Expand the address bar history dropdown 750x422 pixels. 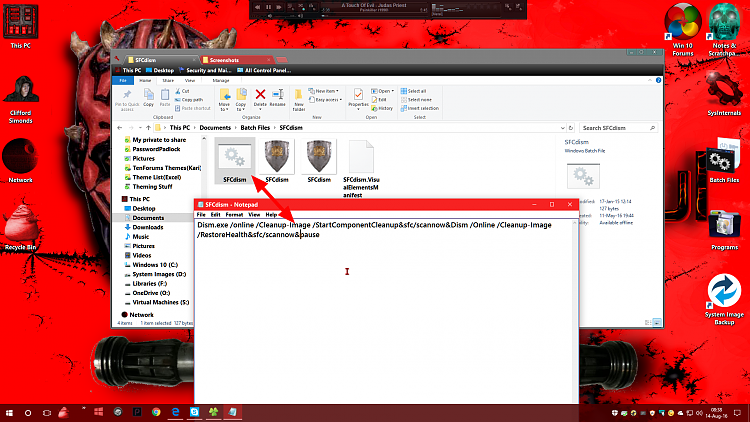tap(562, 128)
